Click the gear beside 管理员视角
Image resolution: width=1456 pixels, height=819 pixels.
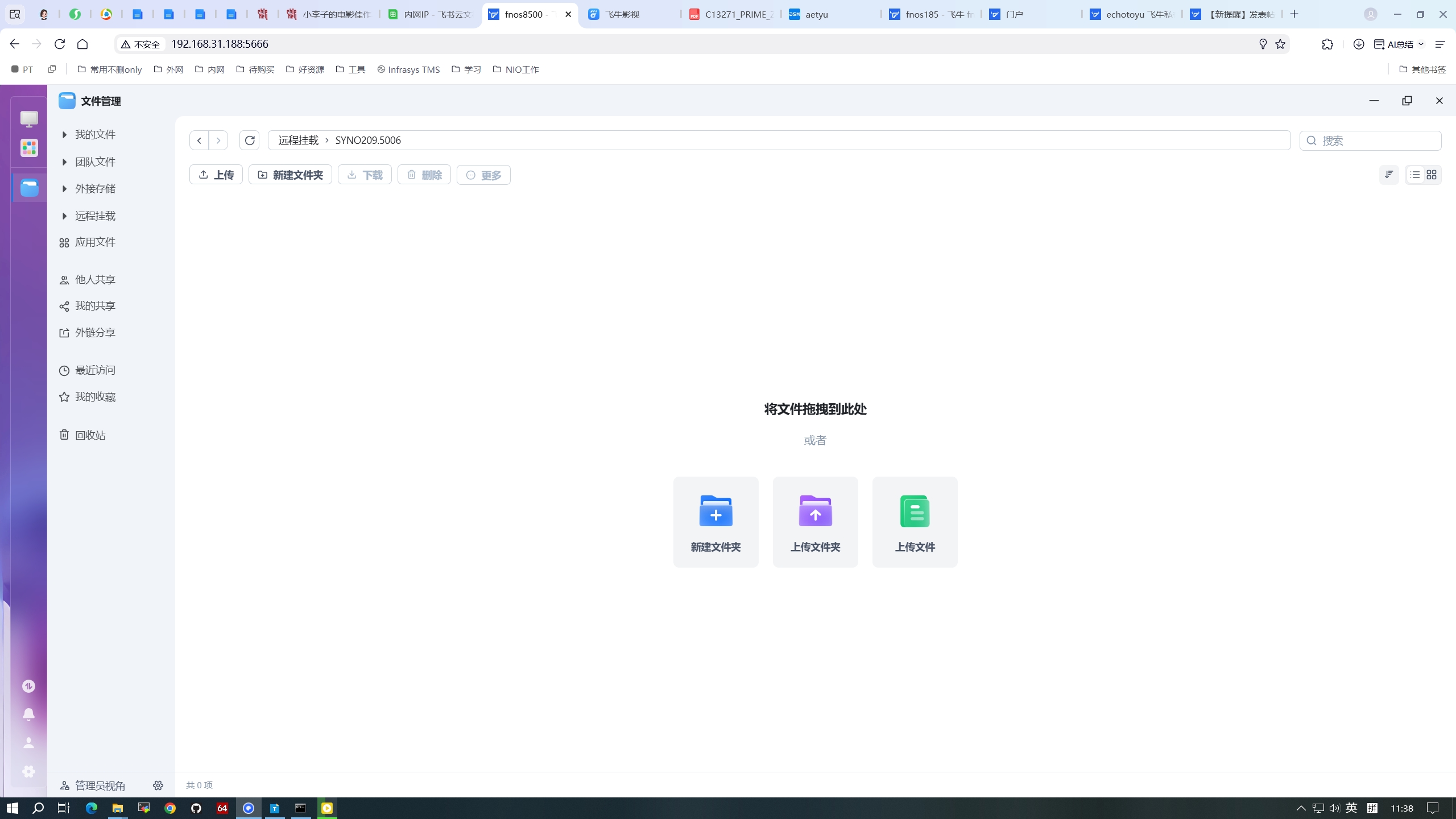click(158, 785)
